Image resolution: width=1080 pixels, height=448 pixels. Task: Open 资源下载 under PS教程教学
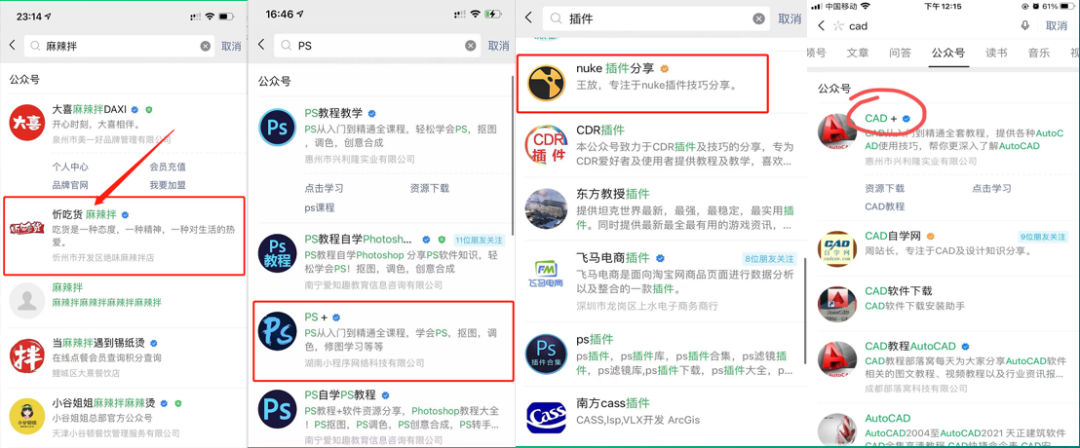(429, 187)
